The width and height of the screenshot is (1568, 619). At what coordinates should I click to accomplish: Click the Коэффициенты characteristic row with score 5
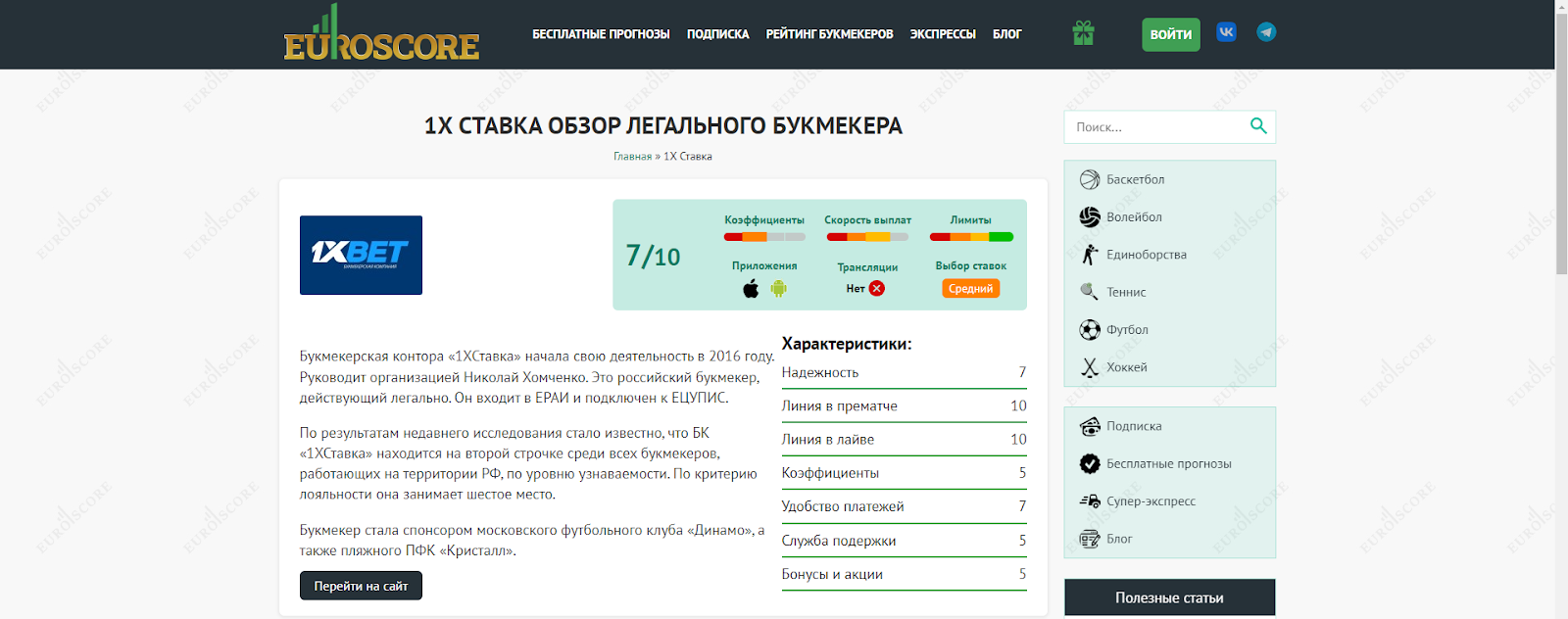tap(904, 473)
